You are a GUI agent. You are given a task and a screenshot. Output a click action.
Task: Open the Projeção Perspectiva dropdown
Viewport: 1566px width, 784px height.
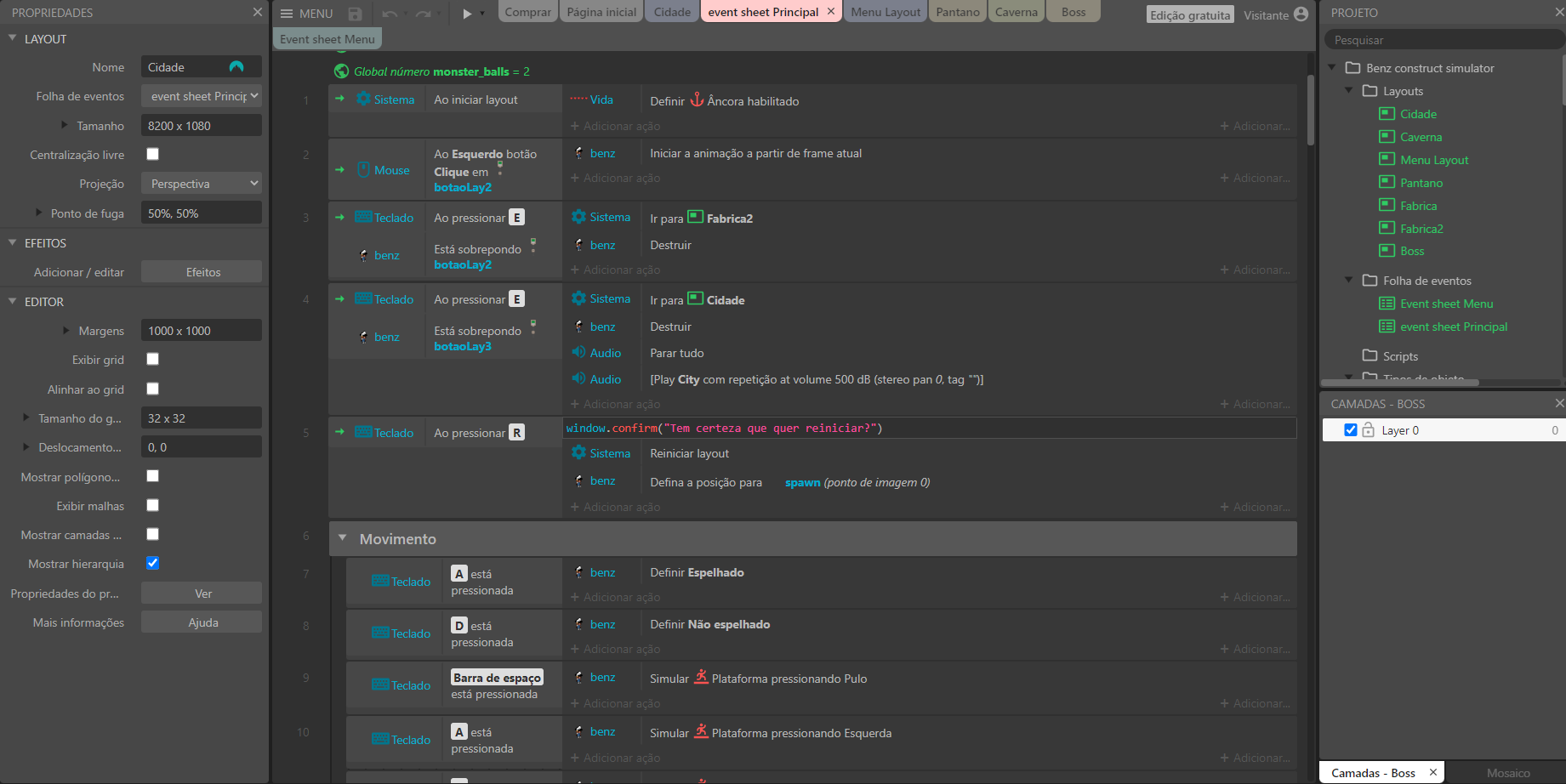tap(202, 184)
